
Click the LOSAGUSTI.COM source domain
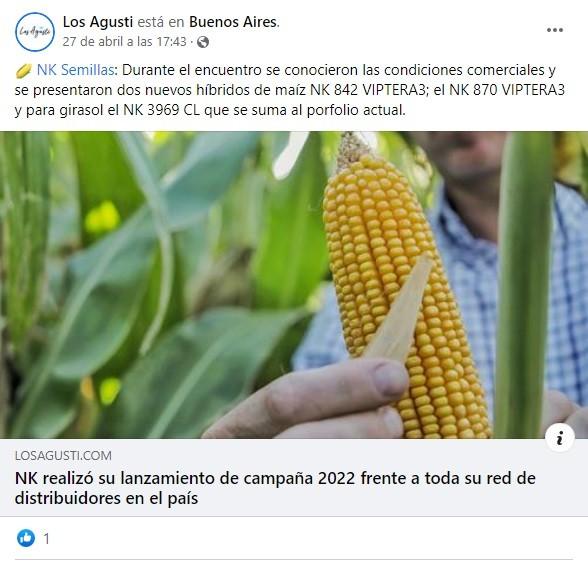63,455
